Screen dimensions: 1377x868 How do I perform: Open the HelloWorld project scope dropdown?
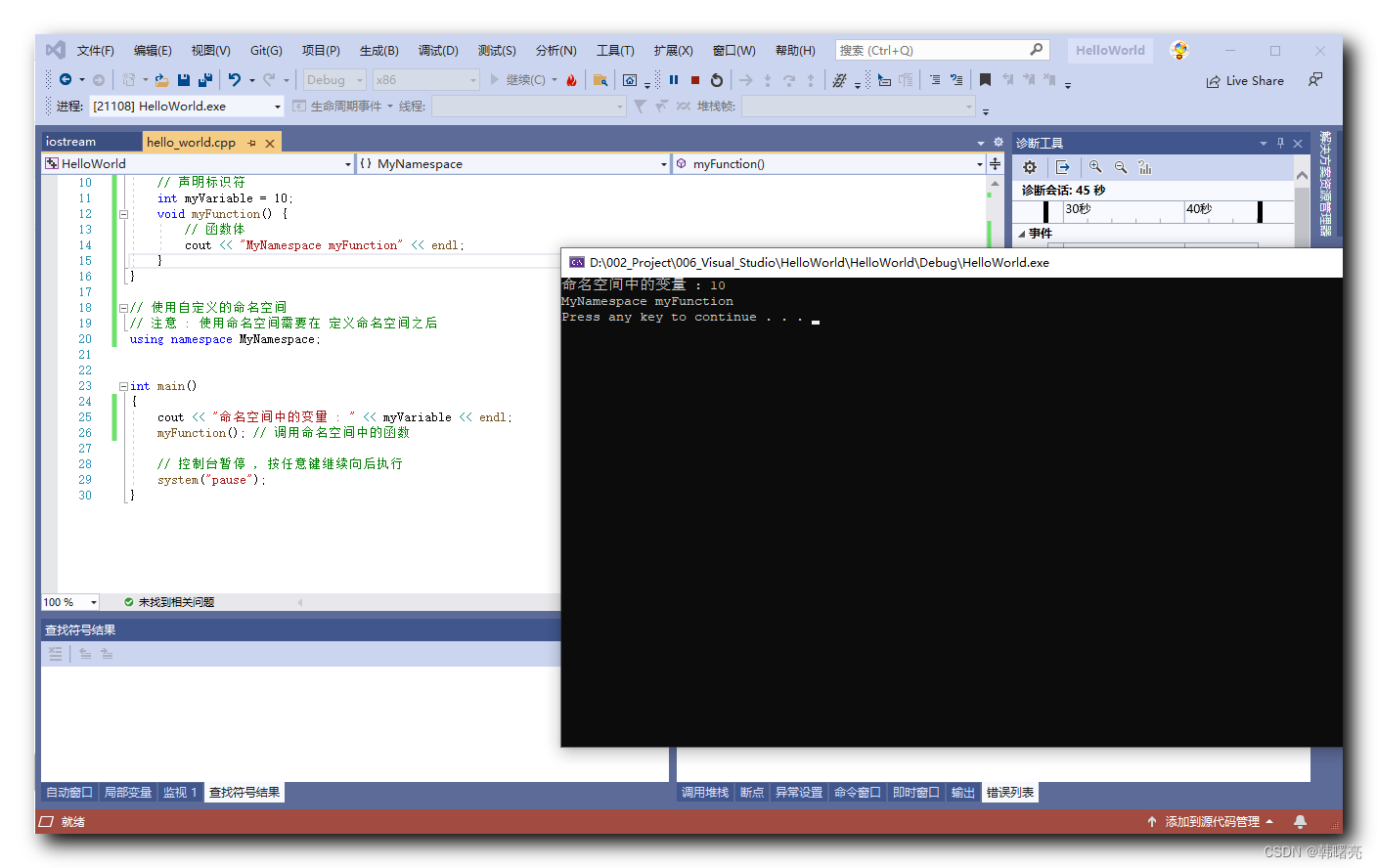pyautogui.click(x=198, y=164)
